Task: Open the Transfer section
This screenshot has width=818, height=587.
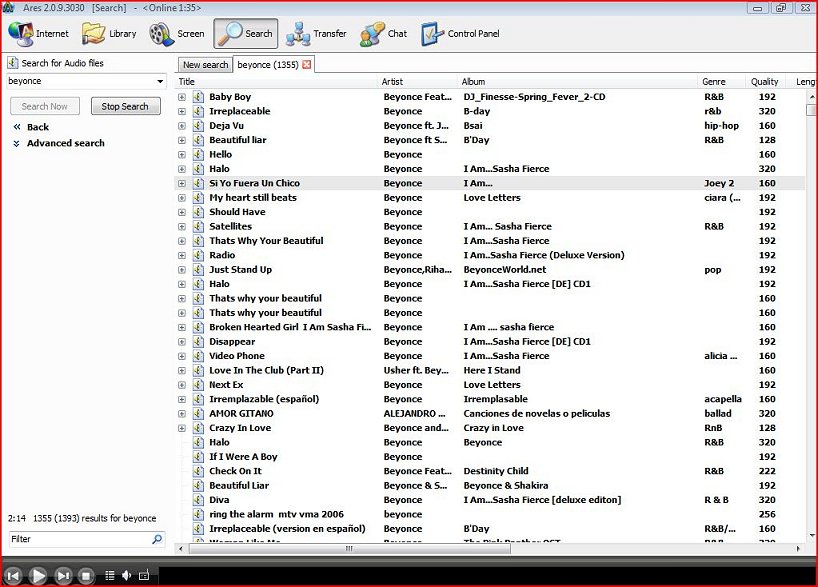Action: pos(316,34)
